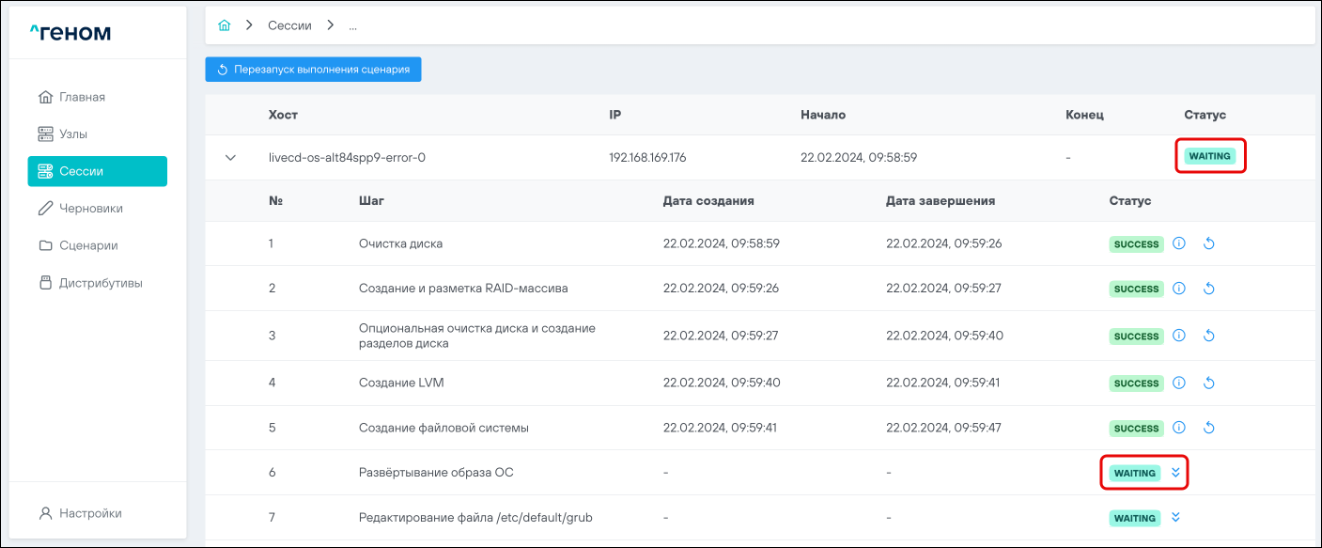
Task: Navigate to Сценарии page
Action: [88, 245]
